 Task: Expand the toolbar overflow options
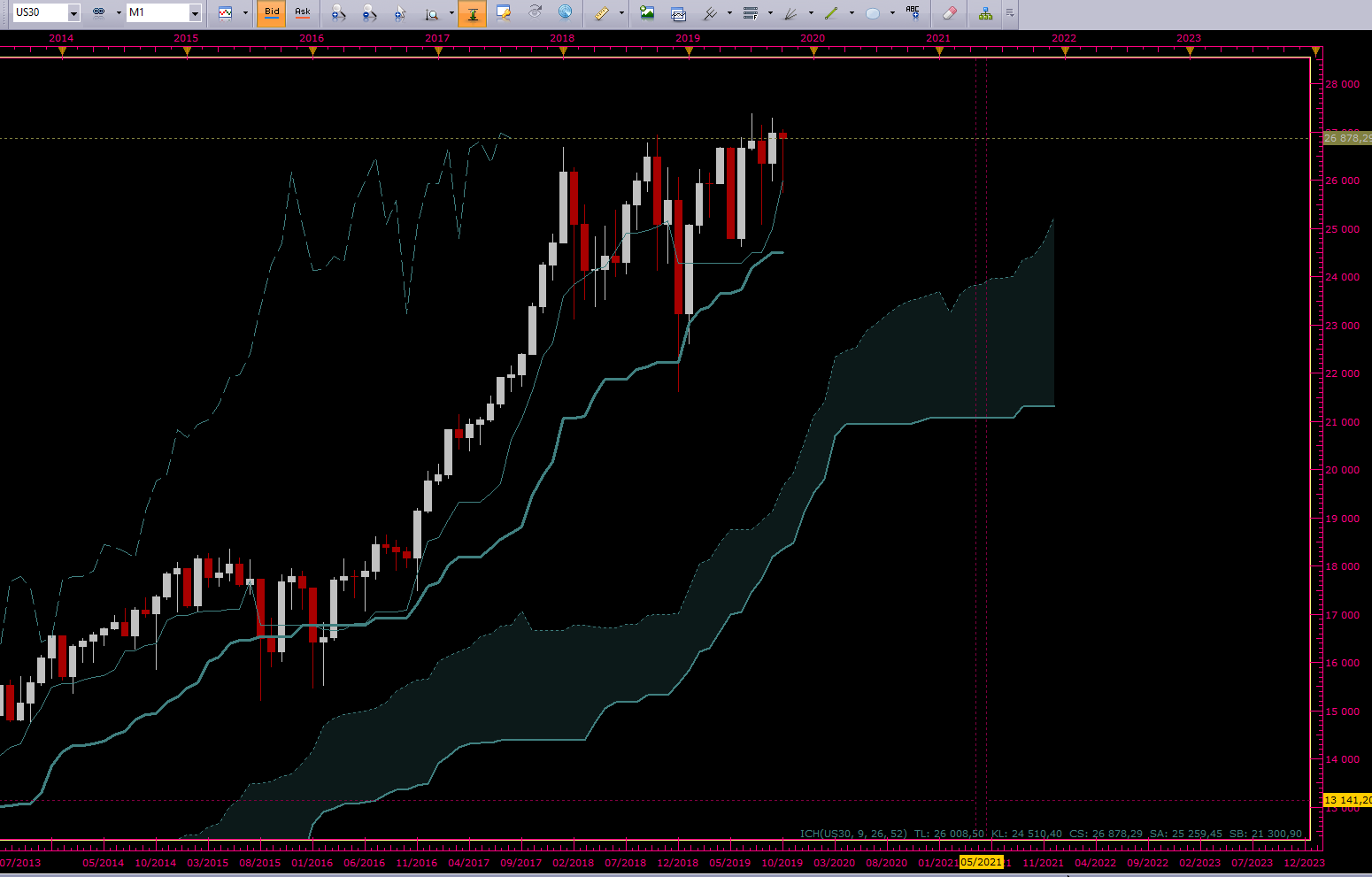tap(1010, 13)
